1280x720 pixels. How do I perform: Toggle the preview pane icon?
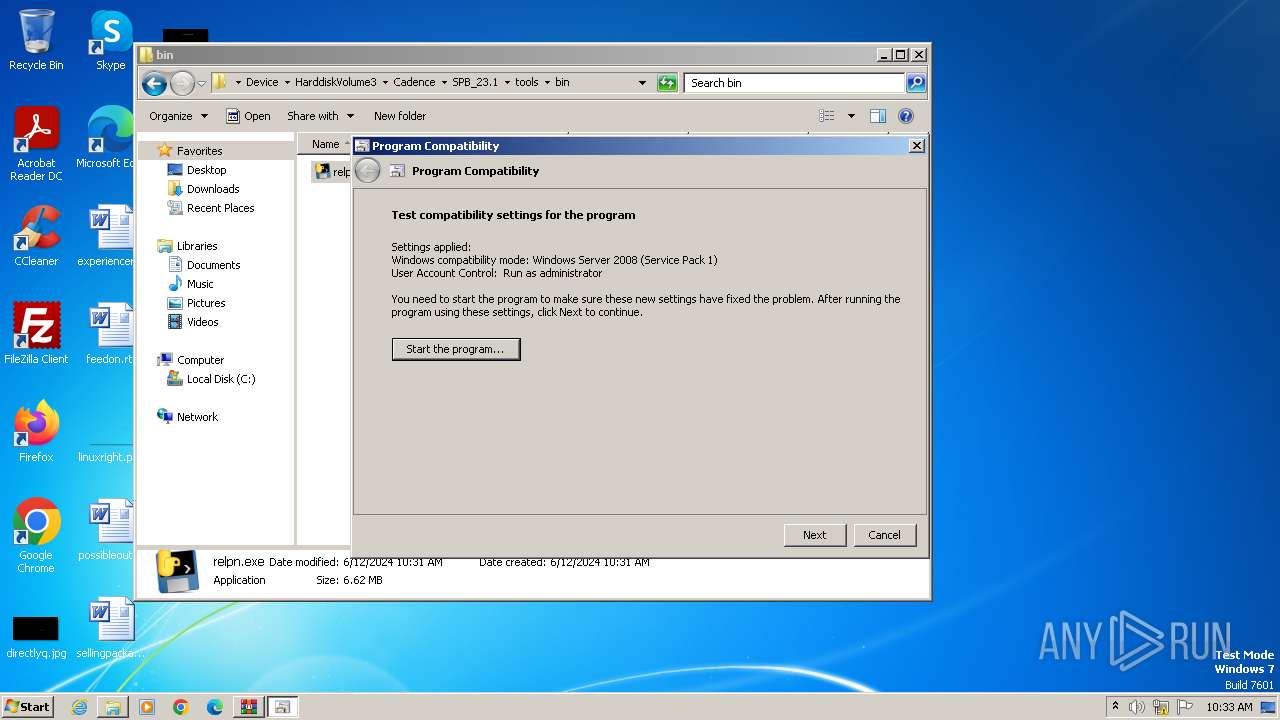coord(878,116)
